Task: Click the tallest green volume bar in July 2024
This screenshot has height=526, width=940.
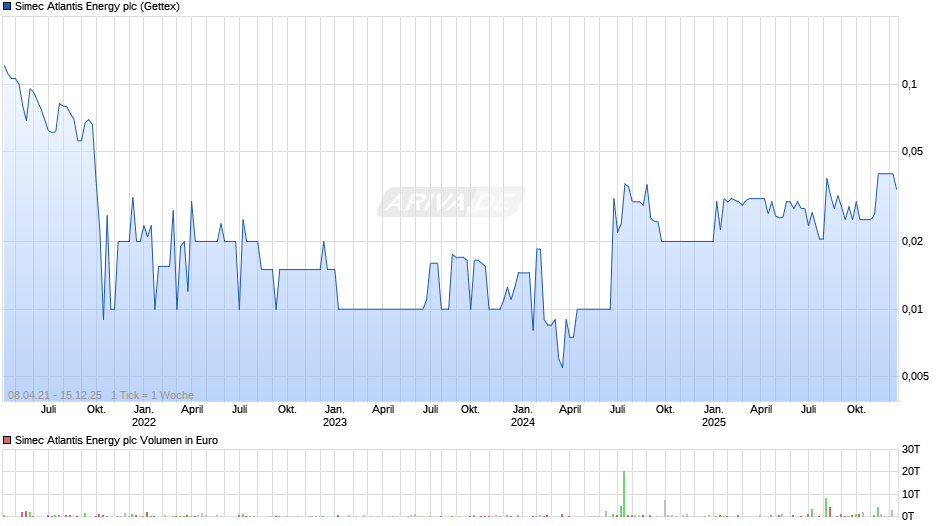Action: pyautogui.click(x=624, y=494)
